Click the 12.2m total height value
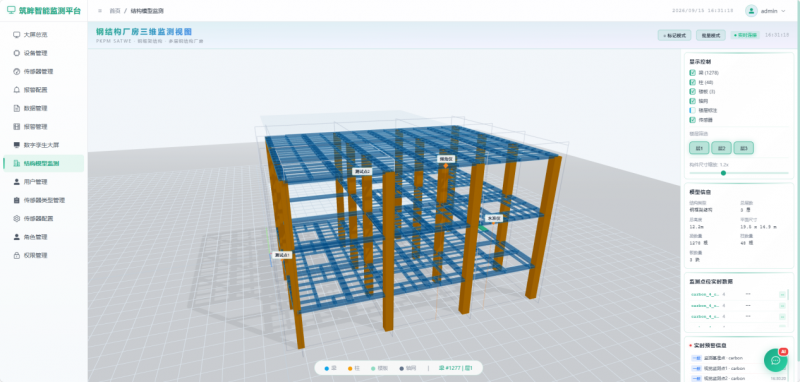Viewport: 800px width, 382px height. (696, 226)
